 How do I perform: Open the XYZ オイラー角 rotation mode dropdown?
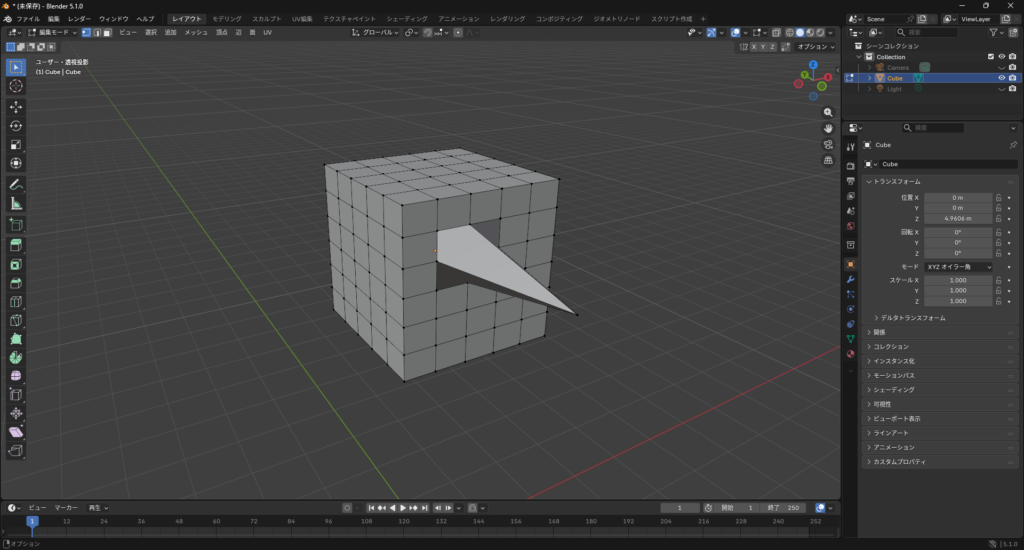(x=958, y=267)
